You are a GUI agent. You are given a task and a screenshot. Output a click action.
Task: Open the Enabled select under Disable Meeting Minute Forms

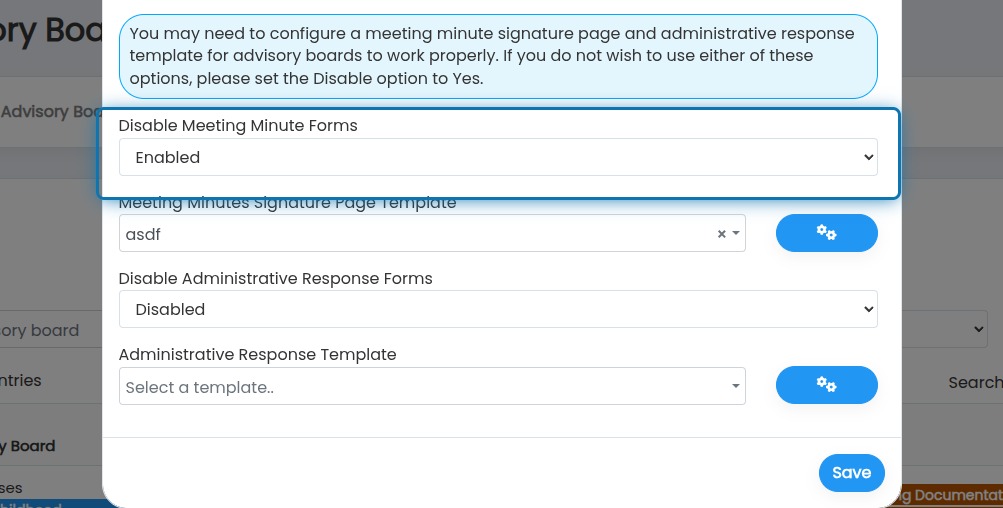pos(498,157)
